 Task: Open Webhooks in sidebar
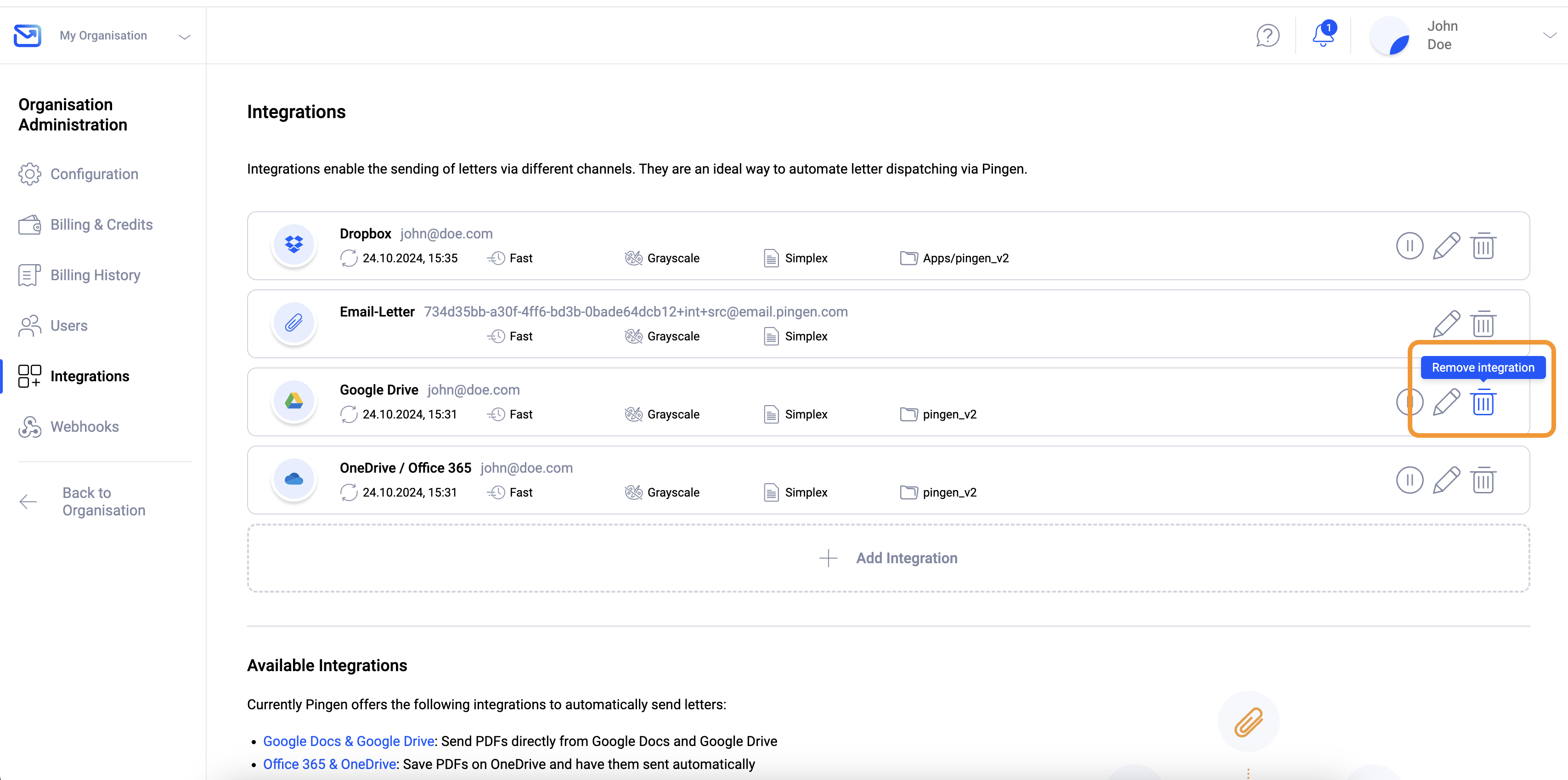[x=69, y=427]
